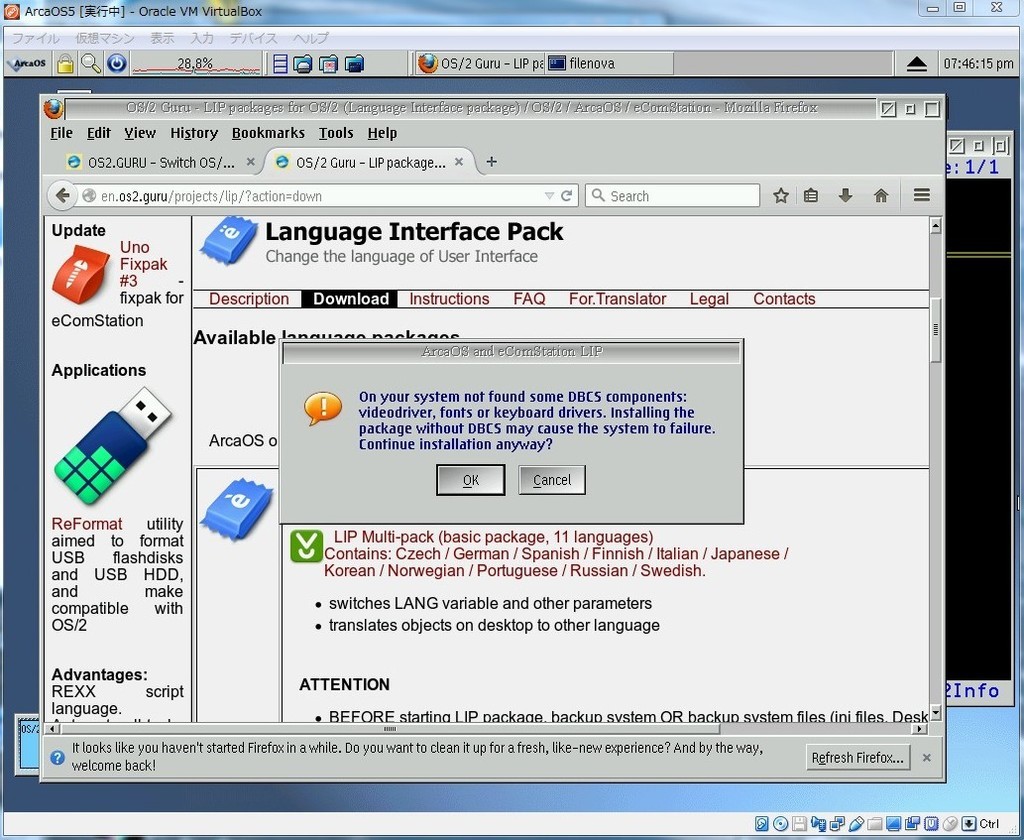Open the Firefox Edit menu
This screenshot has height=840, width=1024.
99,133
